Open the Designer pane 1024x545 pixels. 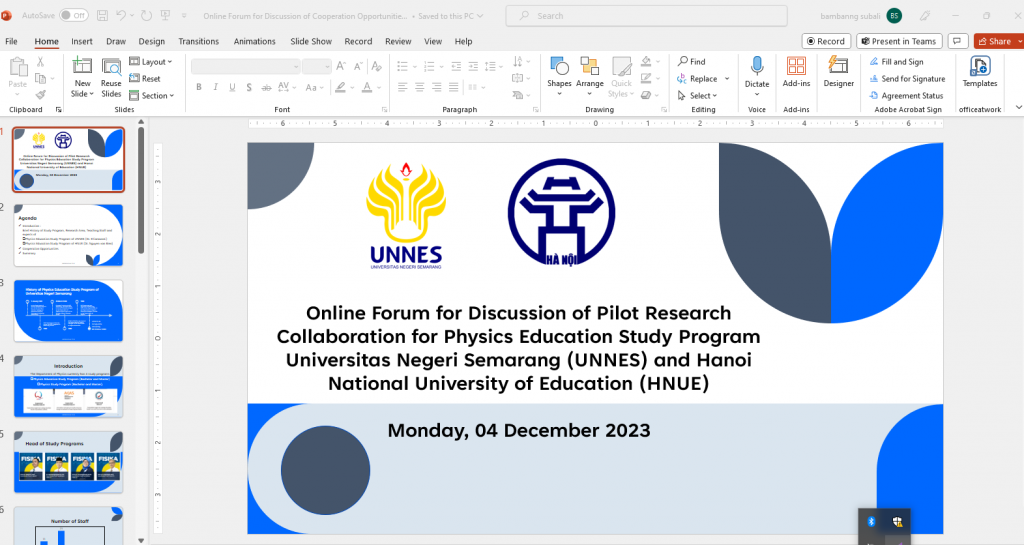[838, 67]
